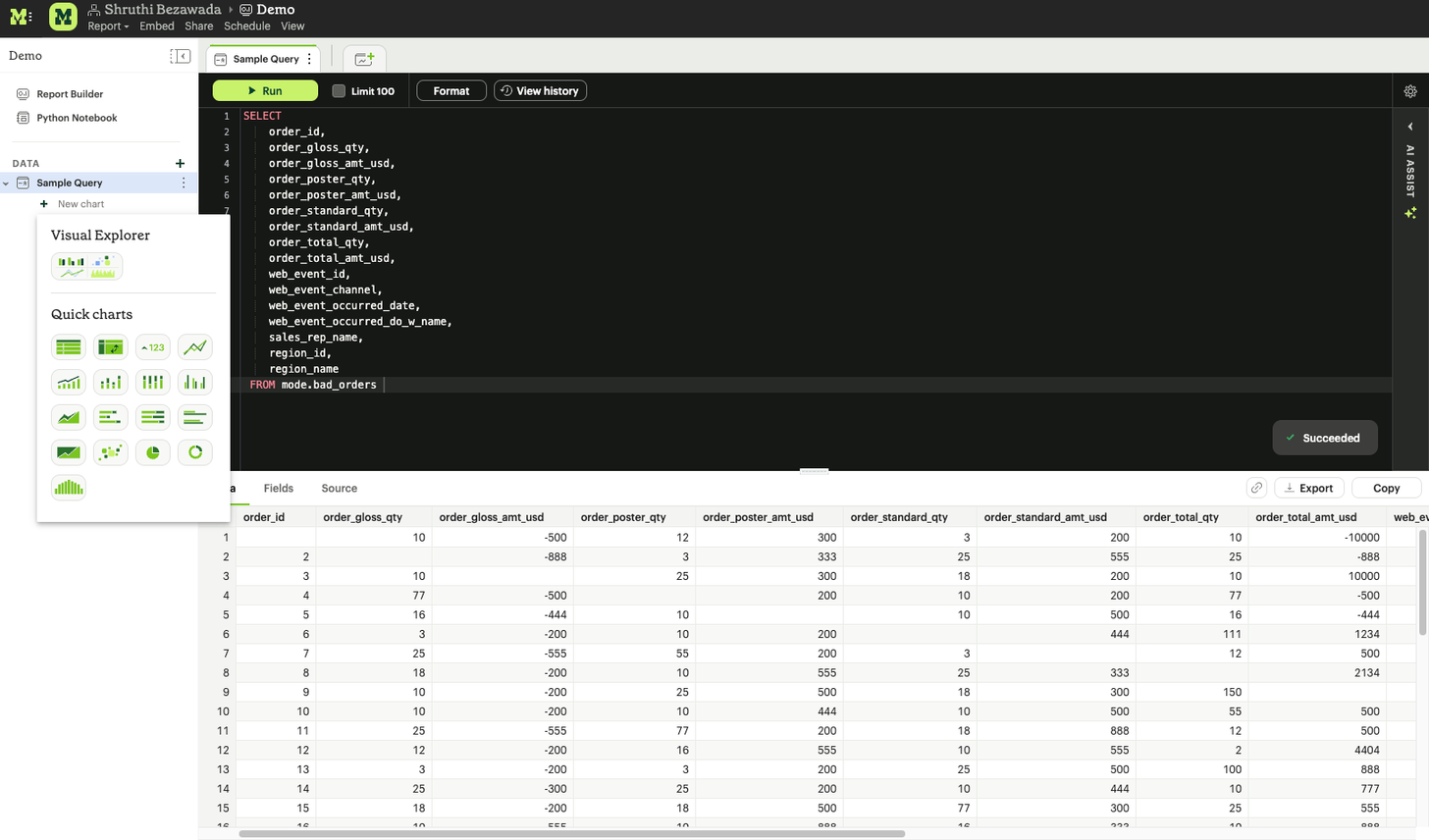Screen dimensions: 1429x840
Task: Click the settings gear in the editor
Action: [x=1410, y=91]
